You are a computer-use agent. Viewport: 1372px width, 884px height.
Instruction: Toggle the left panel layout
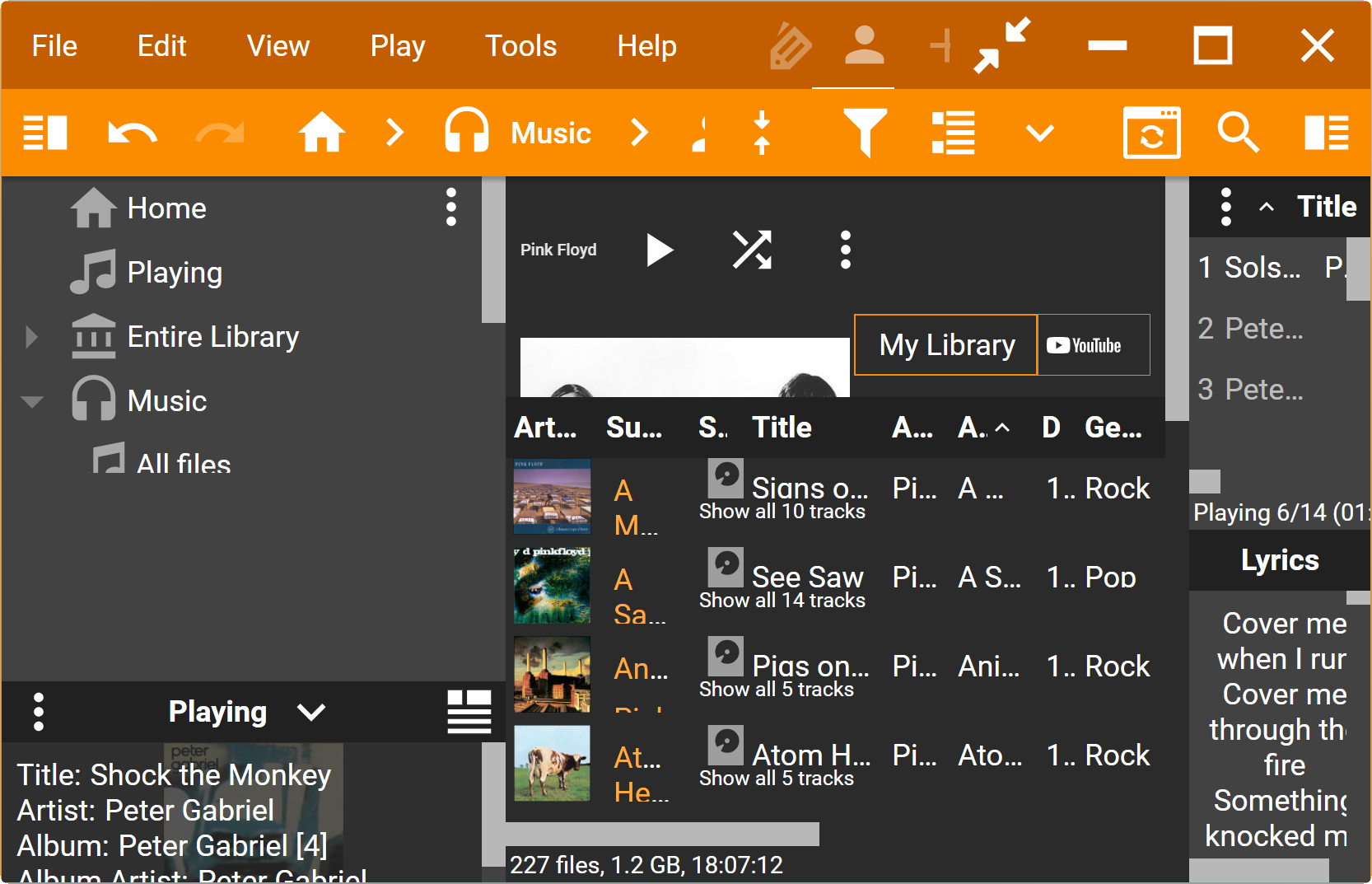(45, 133)
